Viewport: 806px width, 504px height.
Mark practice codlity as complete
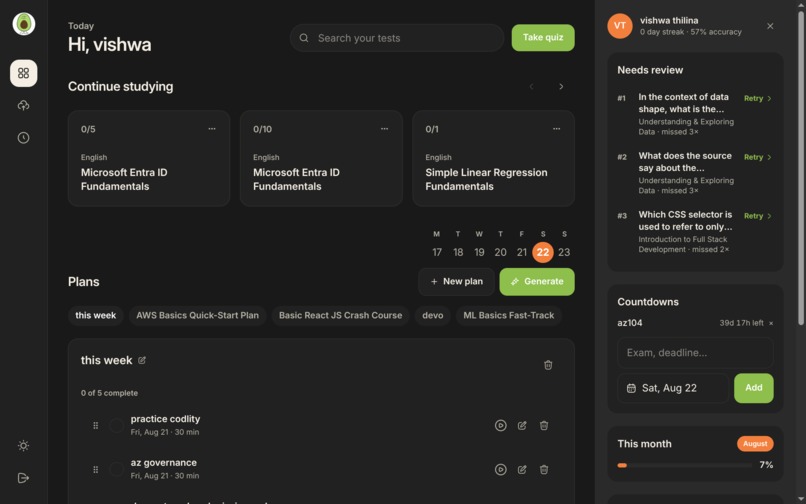tap(117, 425)
